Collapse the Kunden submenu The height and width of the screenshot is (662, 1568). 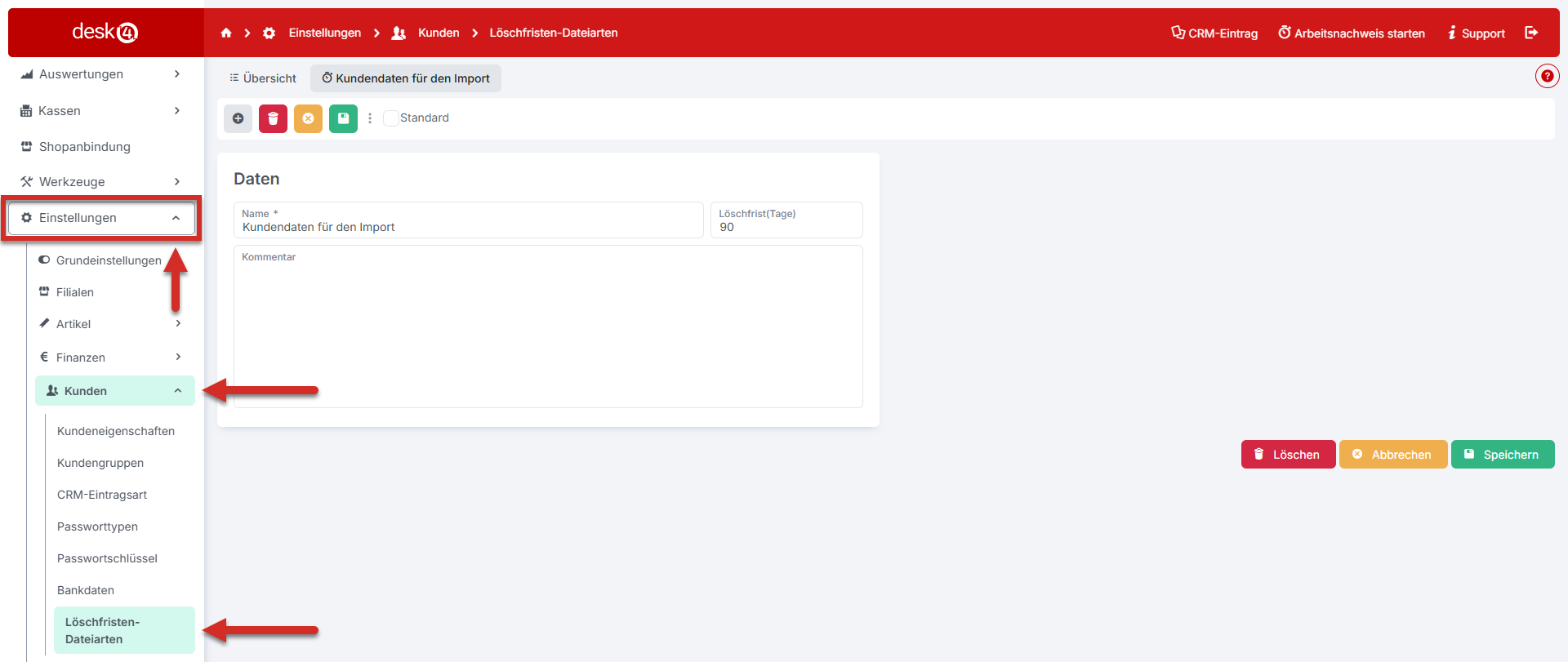[x=114, y=391]
